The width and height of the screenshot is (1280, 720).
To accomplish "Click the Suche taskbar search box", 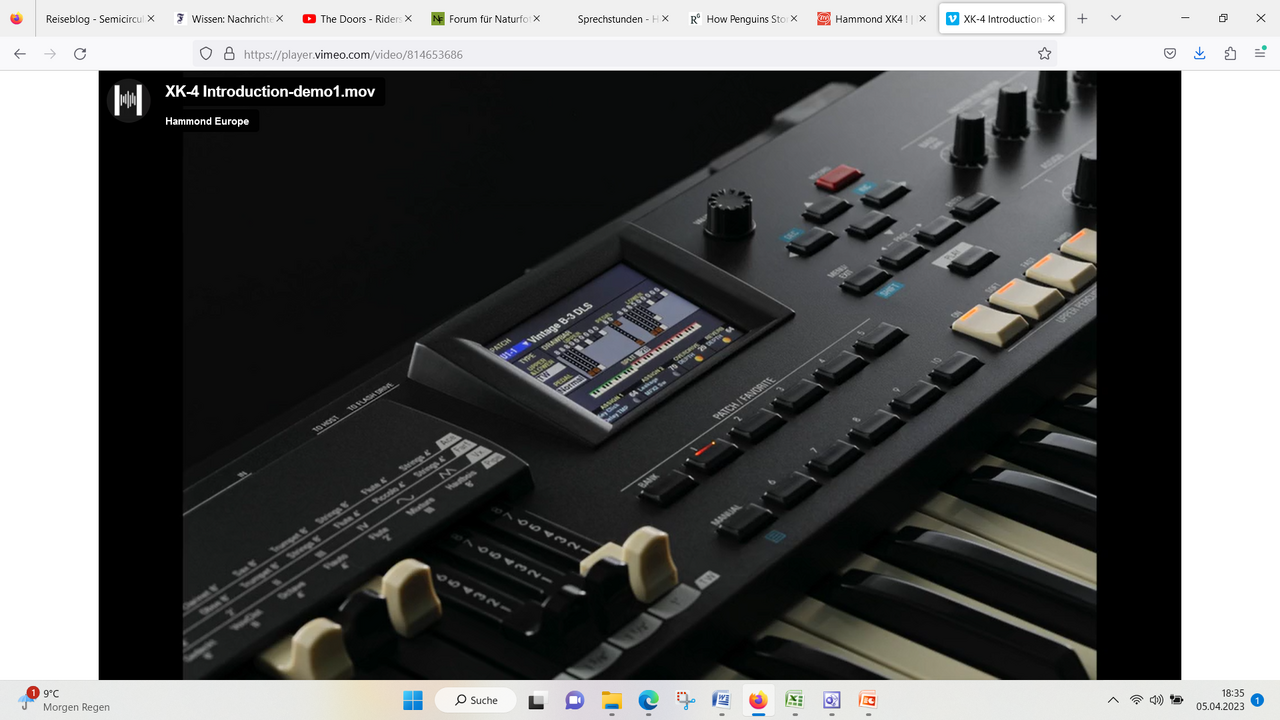I will tap(476, 700).
